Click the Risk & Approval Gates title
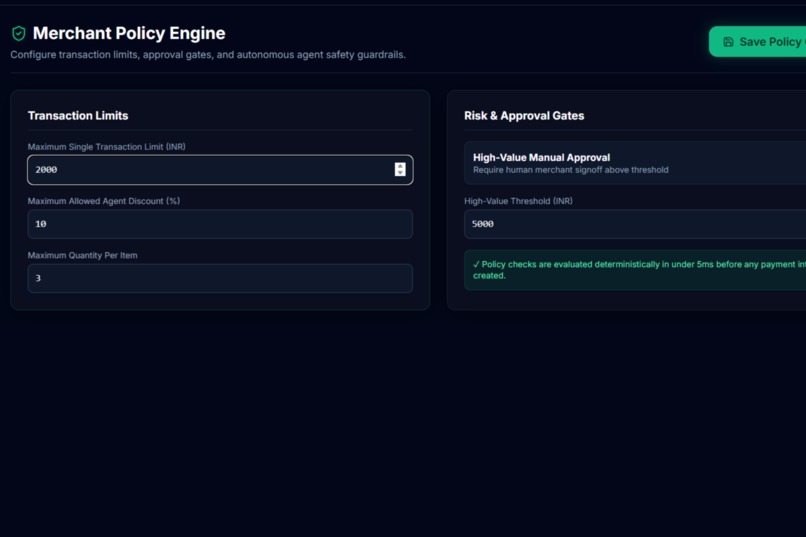The image size is (806, 537). (x=524, y=116)
